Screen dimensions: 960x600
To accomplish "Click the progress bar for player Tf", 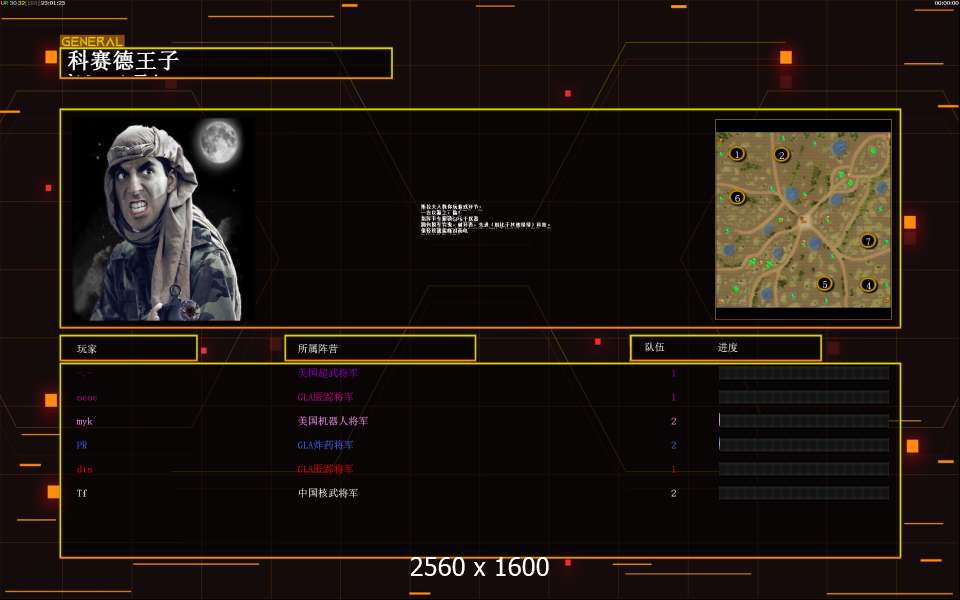I will (803, 493).
